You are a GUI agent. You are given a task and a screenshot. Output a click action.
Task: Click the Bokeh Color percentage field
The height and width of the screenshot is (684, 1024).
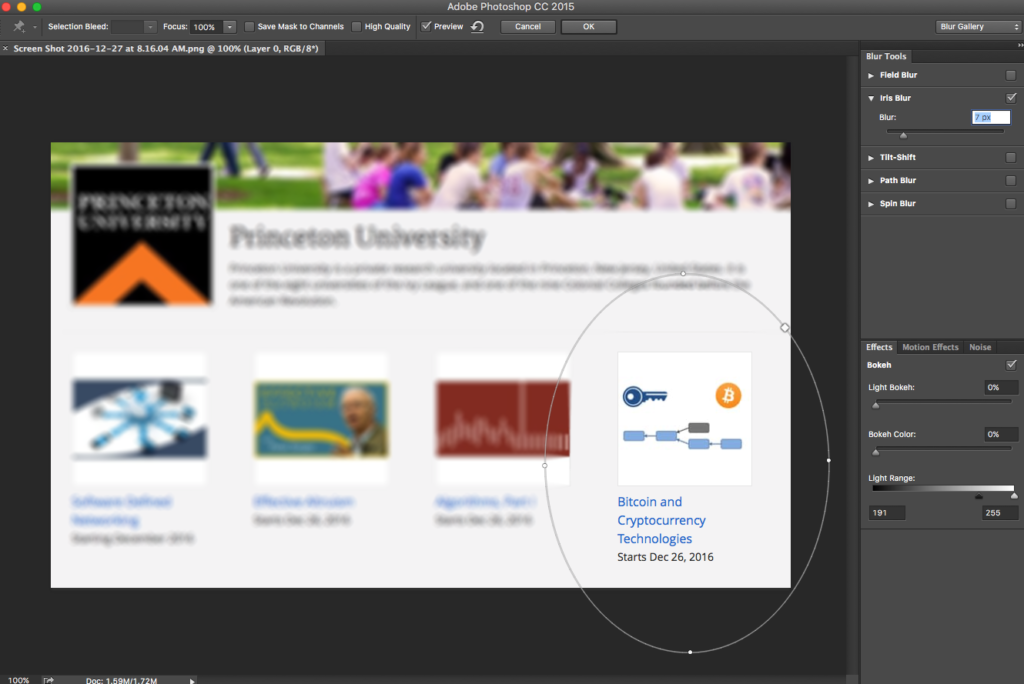(1000, 434)
